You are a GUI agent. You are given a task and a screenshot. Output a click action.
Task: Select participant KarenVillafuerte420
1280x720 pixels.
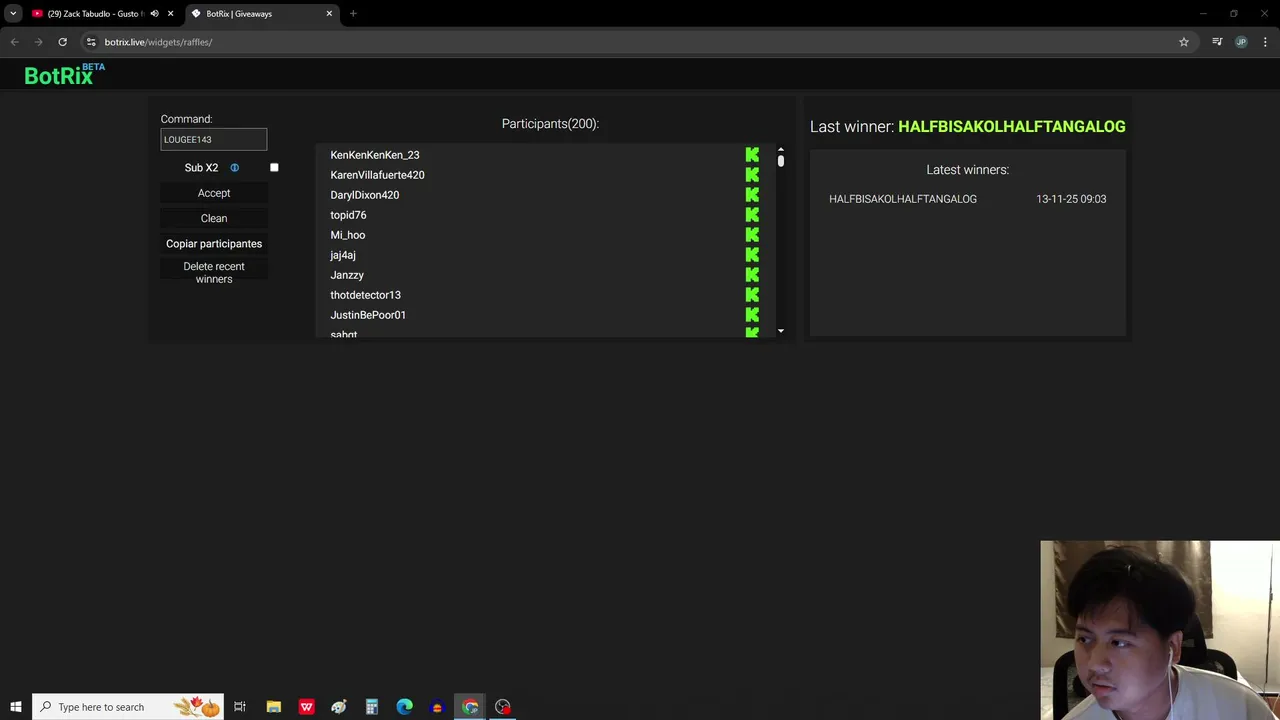(377, 175)
